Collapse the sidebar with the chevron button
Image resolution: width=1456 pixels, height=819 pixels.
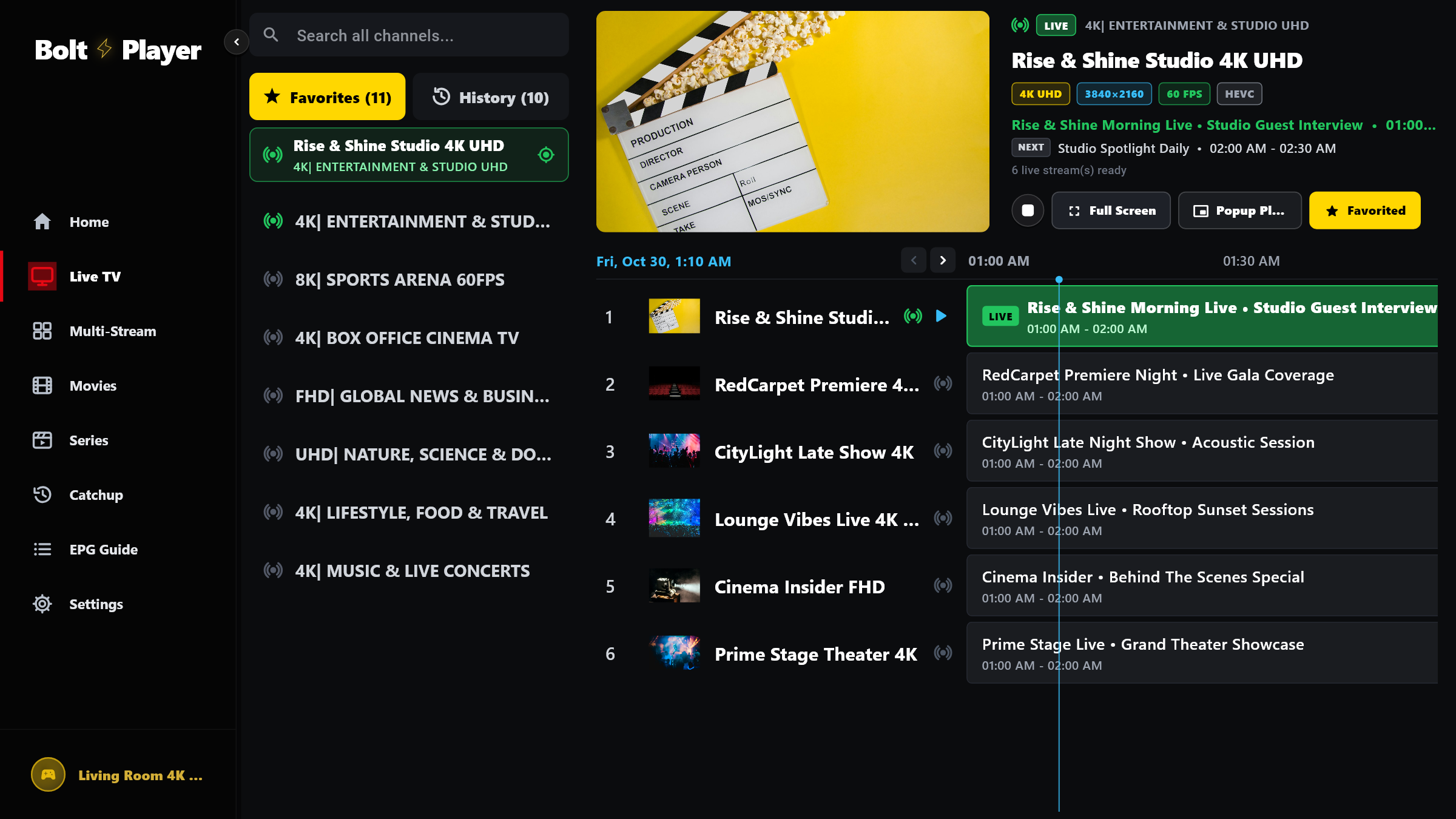(x=237, y=42)
